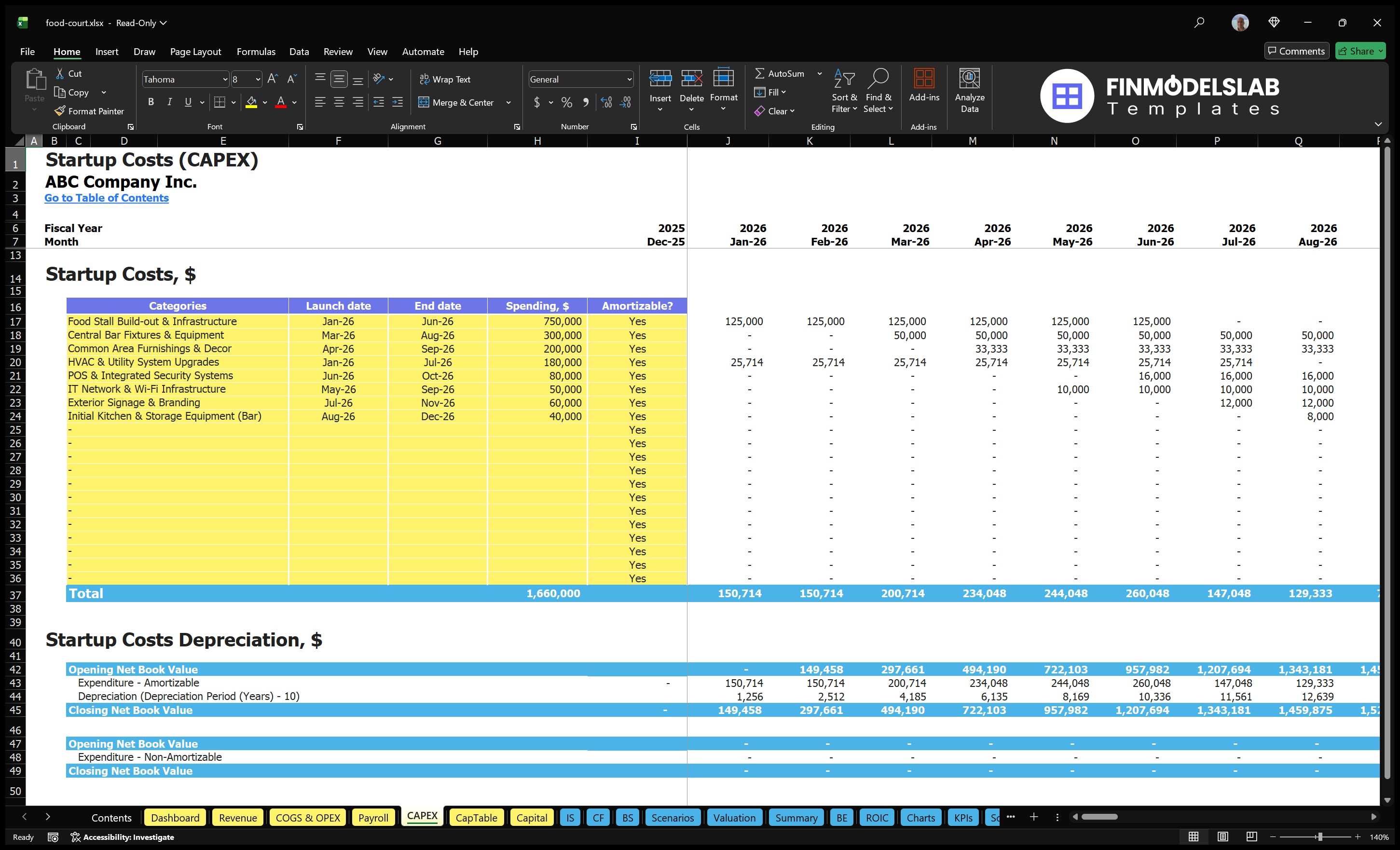
Task: Click the Merge & Center icon
Action: click(x=425, y=102)
